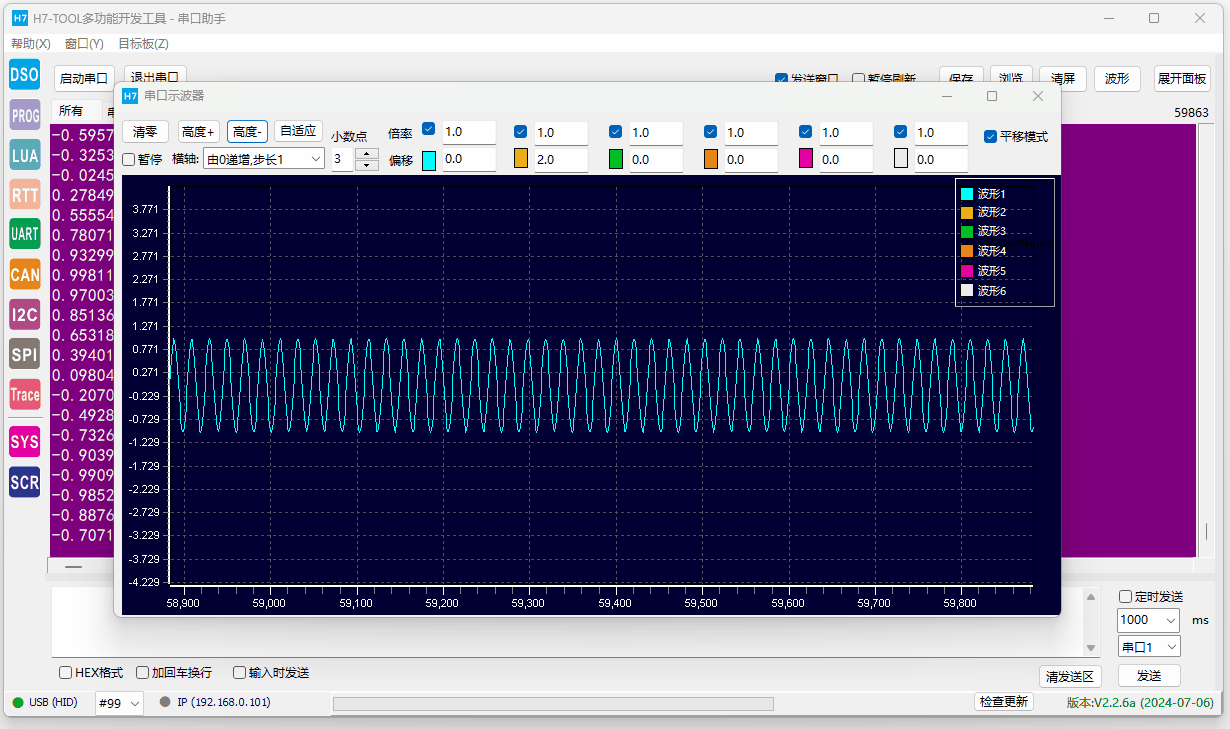Select the UART tool in sidebar
Screen dimensions: 1230x729
click(x=24, y=234)
